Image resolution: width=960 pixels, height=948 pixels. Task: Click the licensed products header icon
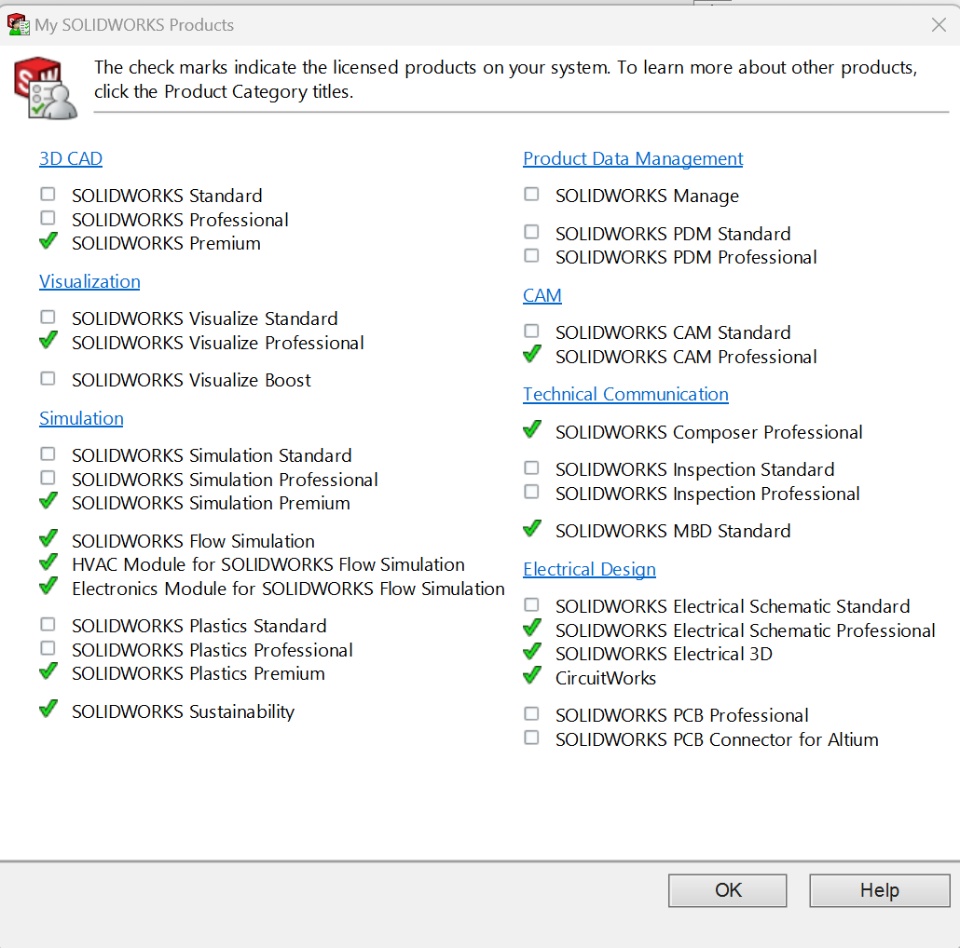(x=45, y=90)
